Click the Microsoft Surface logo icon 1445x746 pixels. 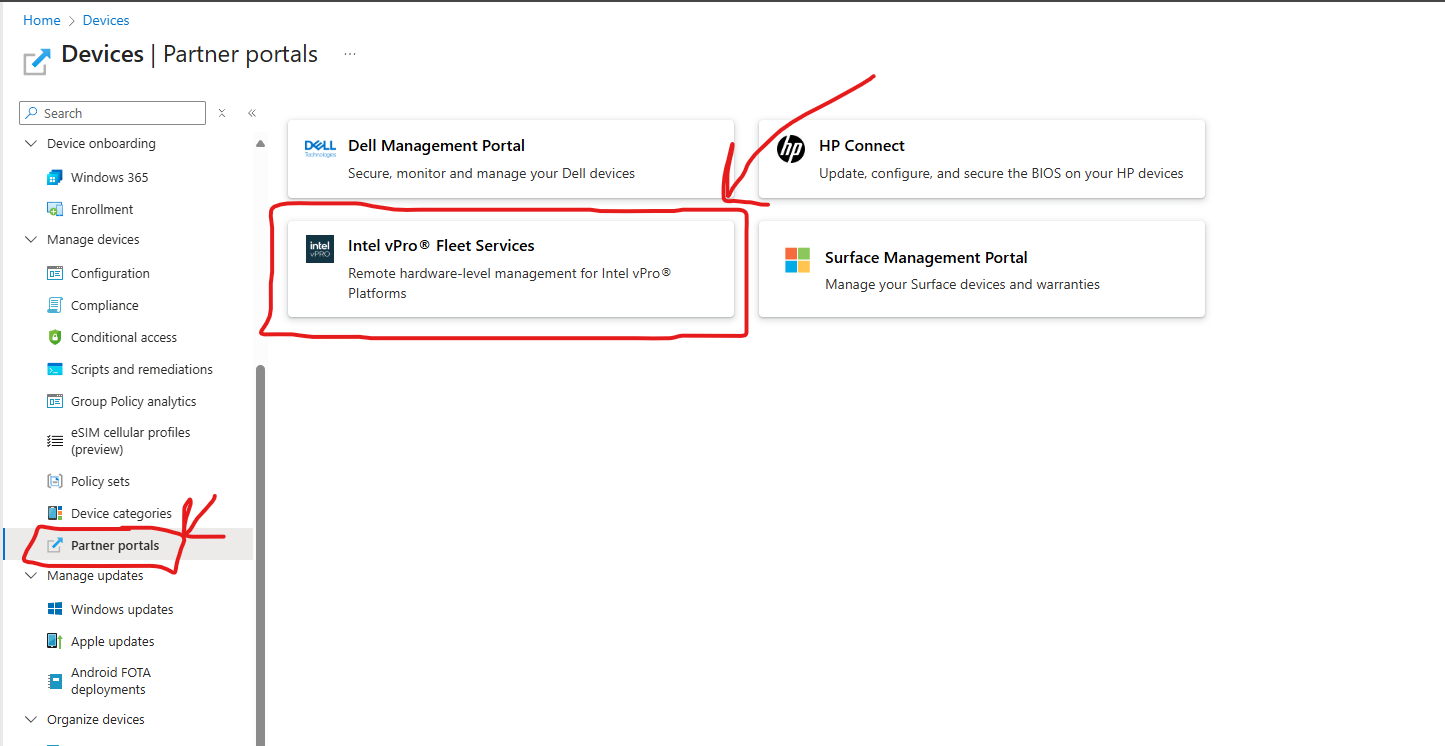coord(797,260)
